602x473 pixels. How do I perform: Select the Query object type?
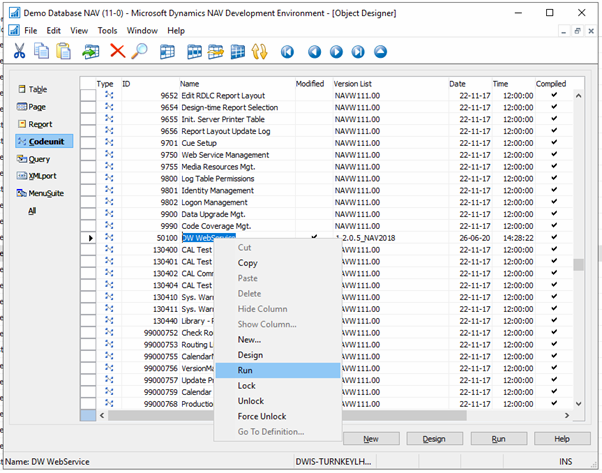[39, 159]
